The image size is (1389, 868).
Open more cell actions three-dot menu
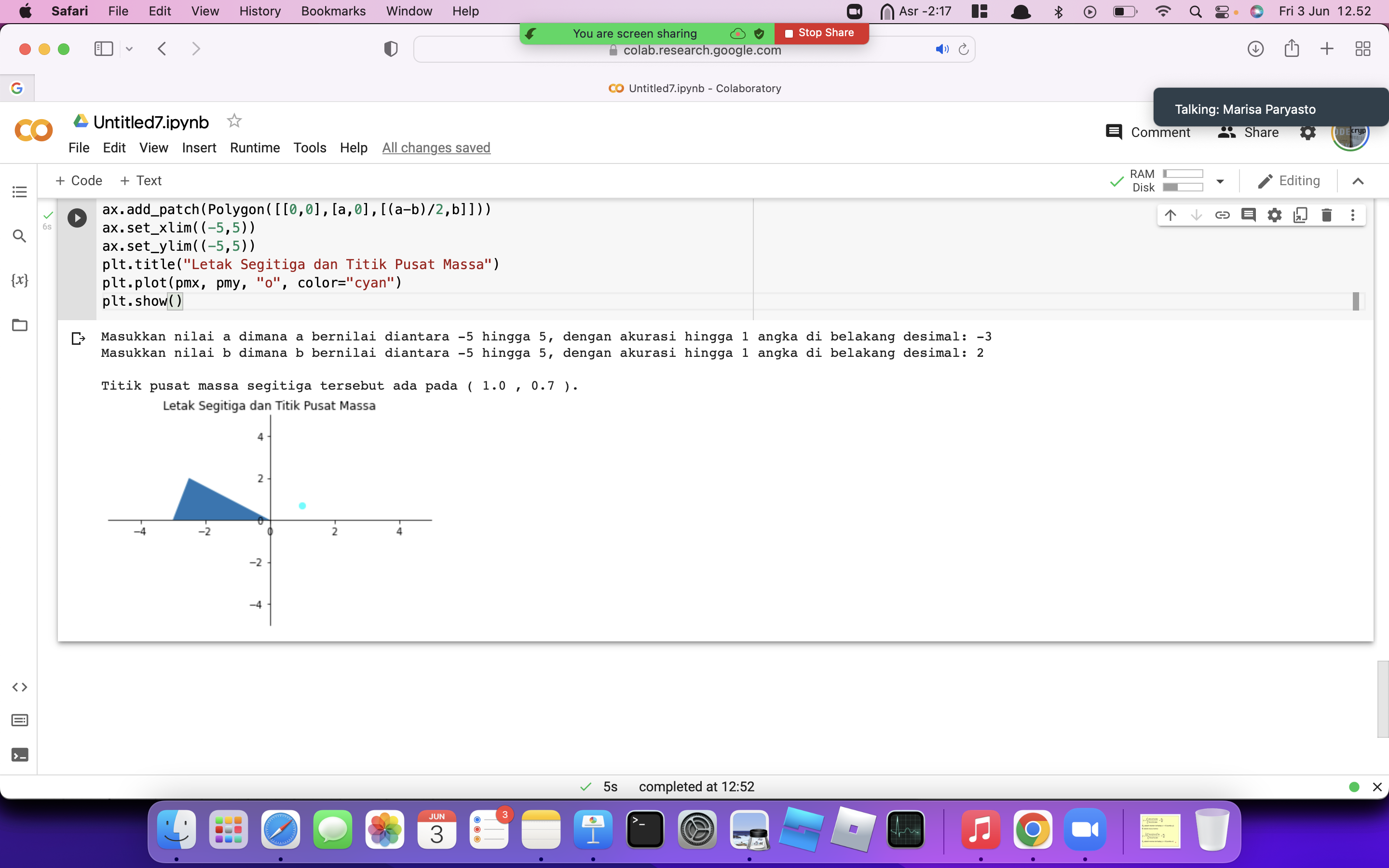click(1353, 215)
